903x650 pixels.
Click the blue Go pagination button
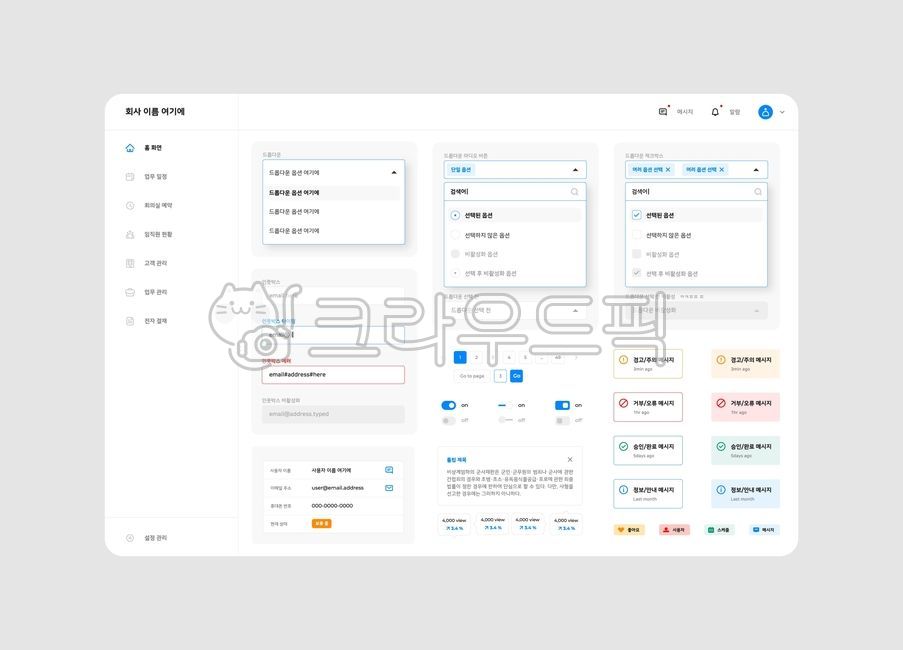516,375
